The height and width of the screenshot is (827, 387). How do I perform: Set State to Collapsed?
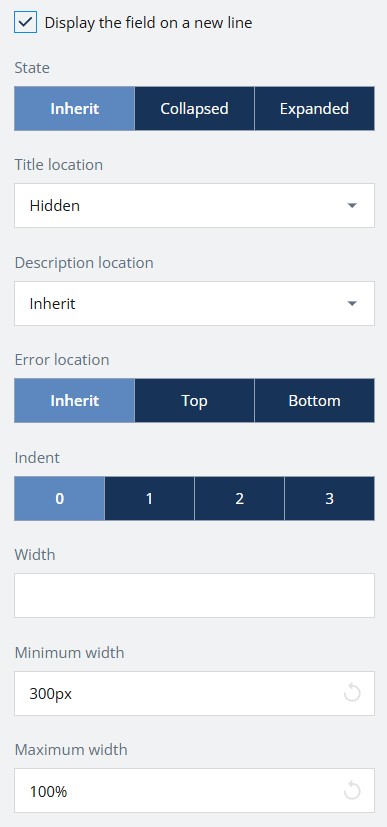(195, 109)
